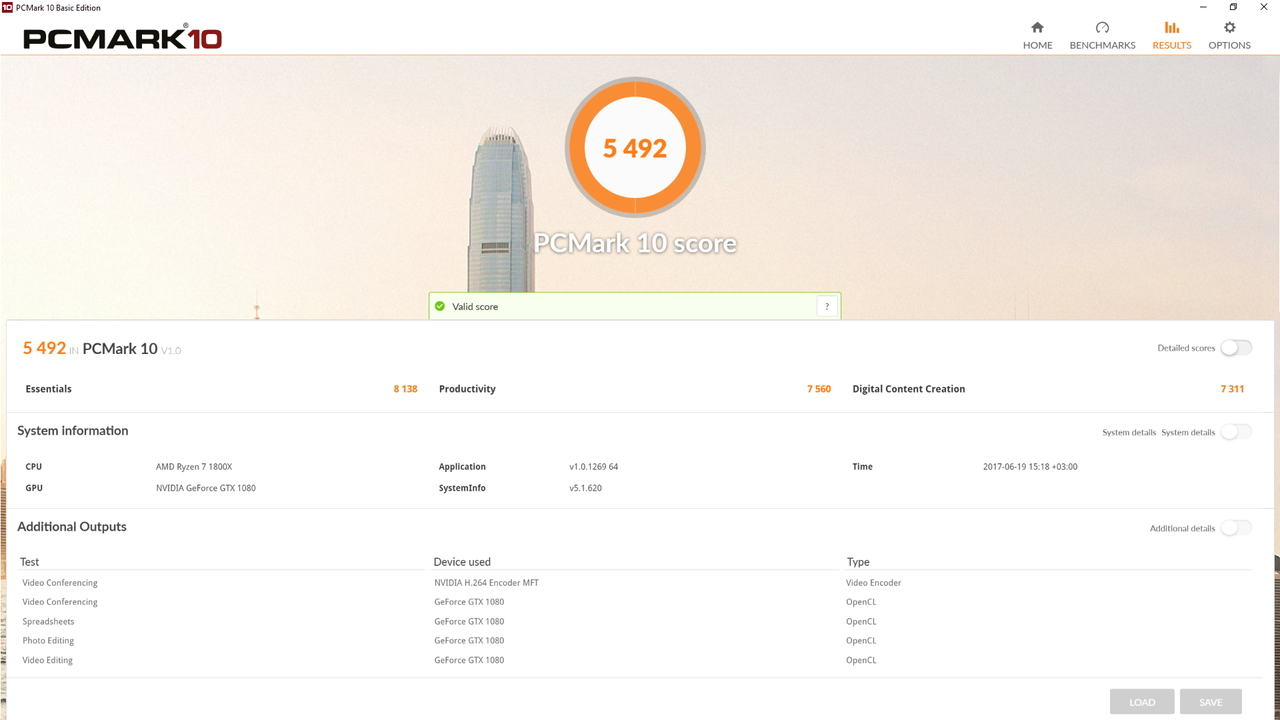Click the PCMark 10 logo
This screenshot has height=720, width=1280.
pyautogui.click(x=122, y=38)
